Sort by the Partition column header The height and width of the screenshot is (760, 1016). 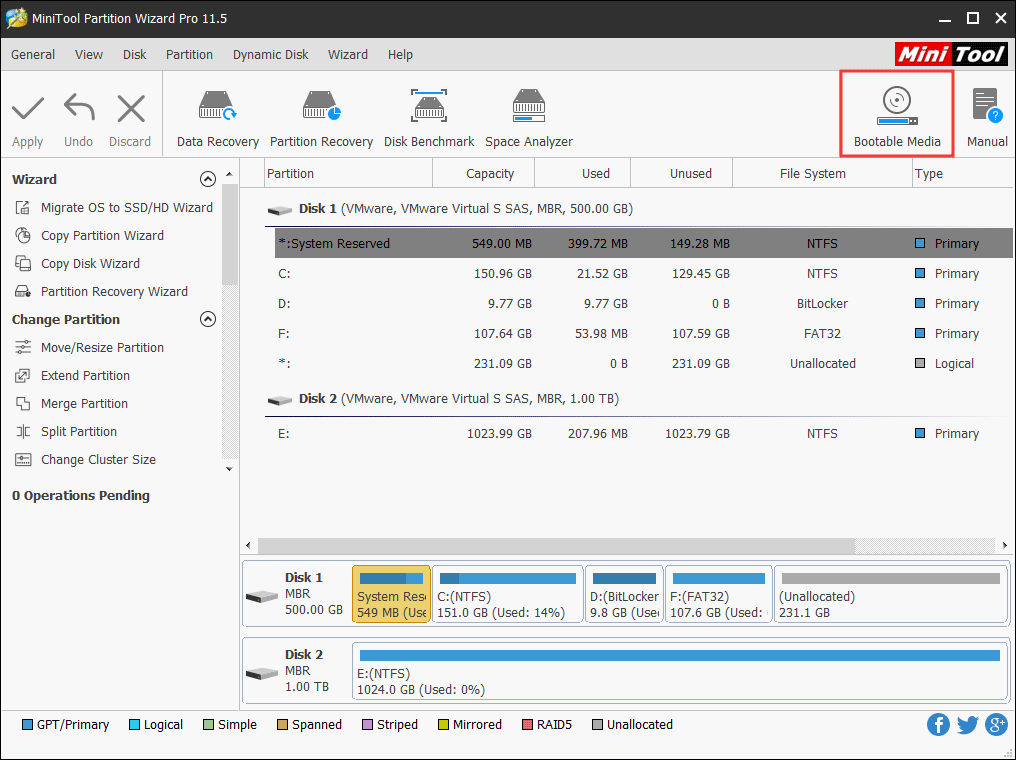click(x=349, y=174)
